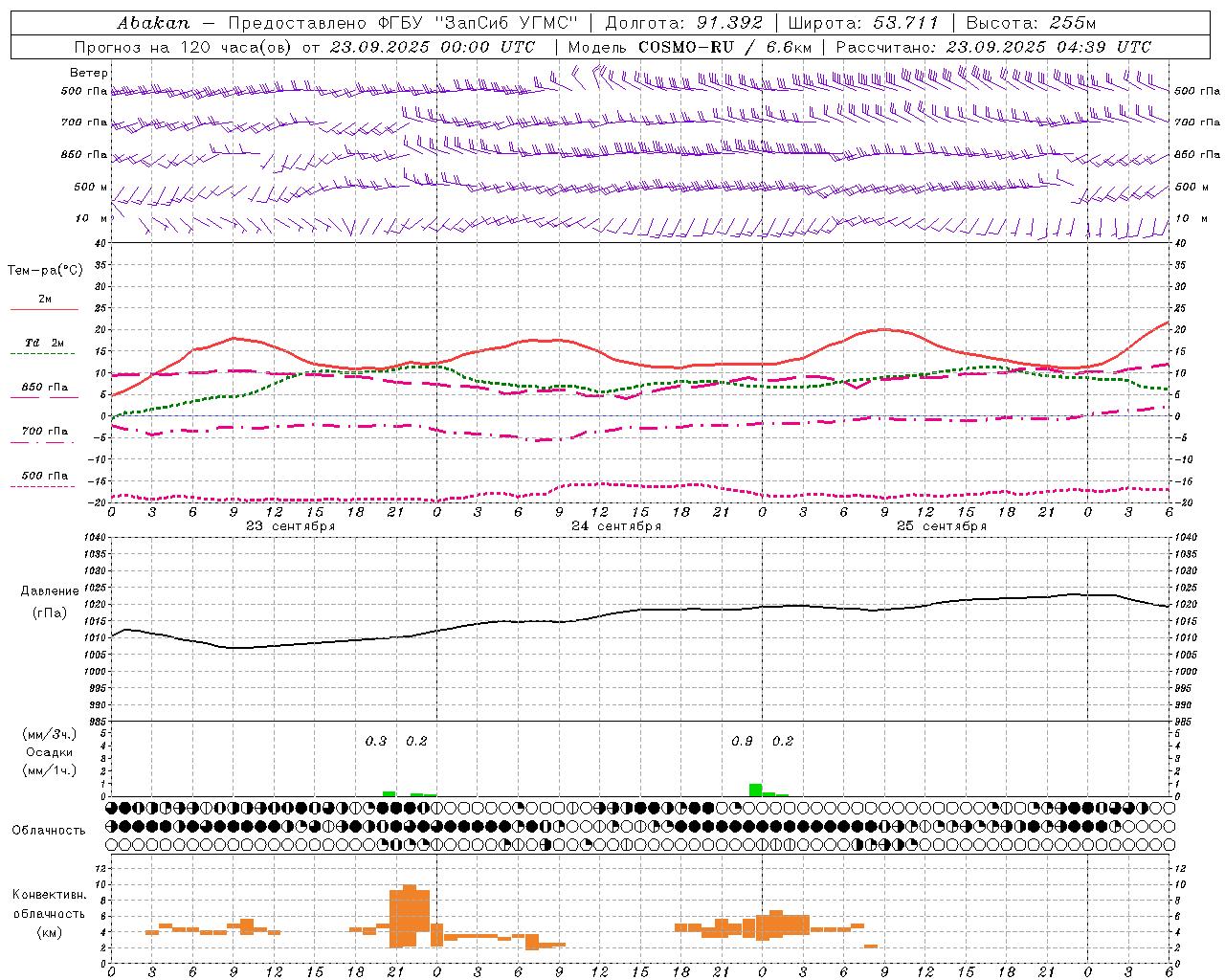Click the tallest green precipitation bar
Screen dimensions: 1225x980
coord(755,790)
